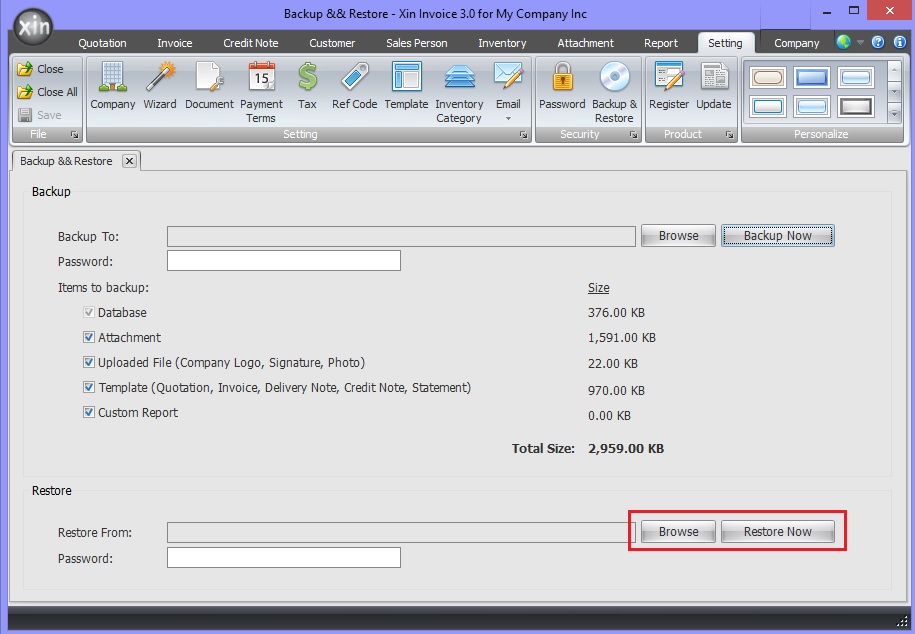This screenshot has width=915, height=634.
Task: Switch to the Credit Note tab
Action: point(251,43)
